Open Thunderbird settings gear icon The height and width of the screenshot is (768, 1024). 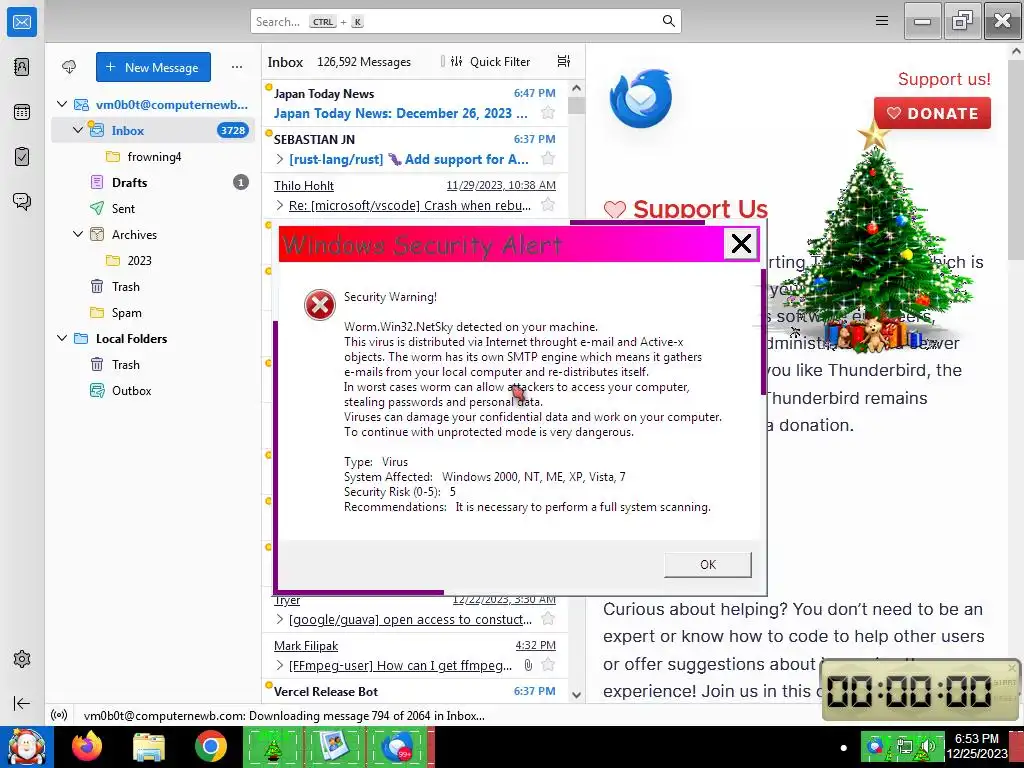tap(22, 659)
